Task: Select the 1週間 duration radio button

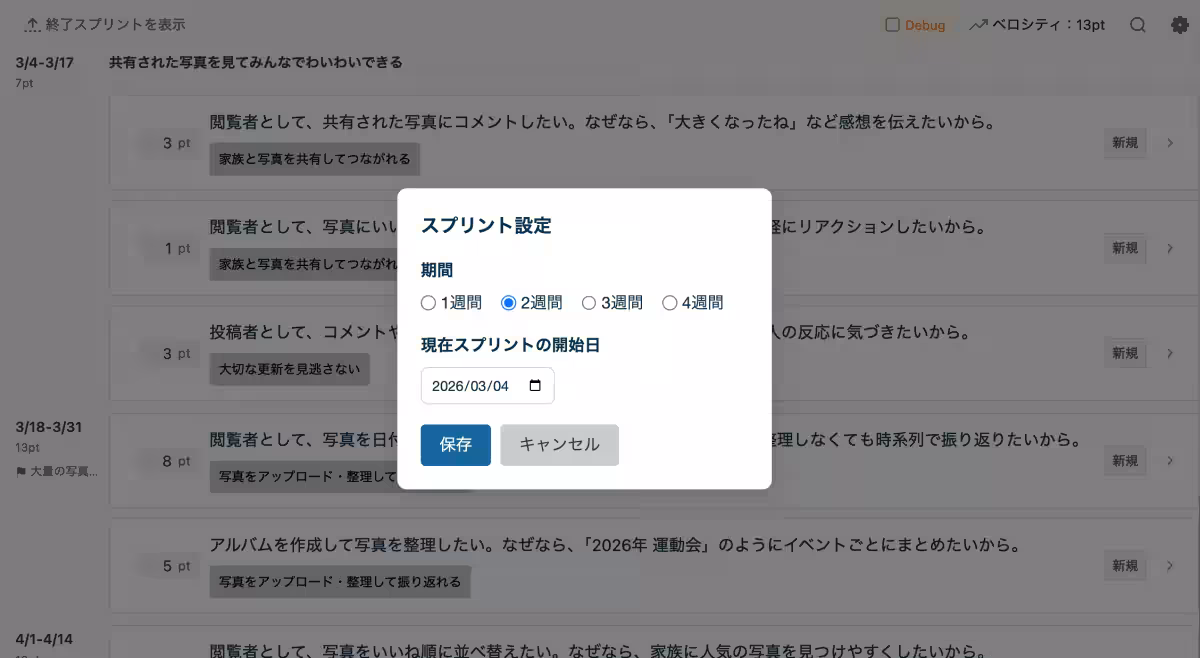Action: [x=428, y=303]
